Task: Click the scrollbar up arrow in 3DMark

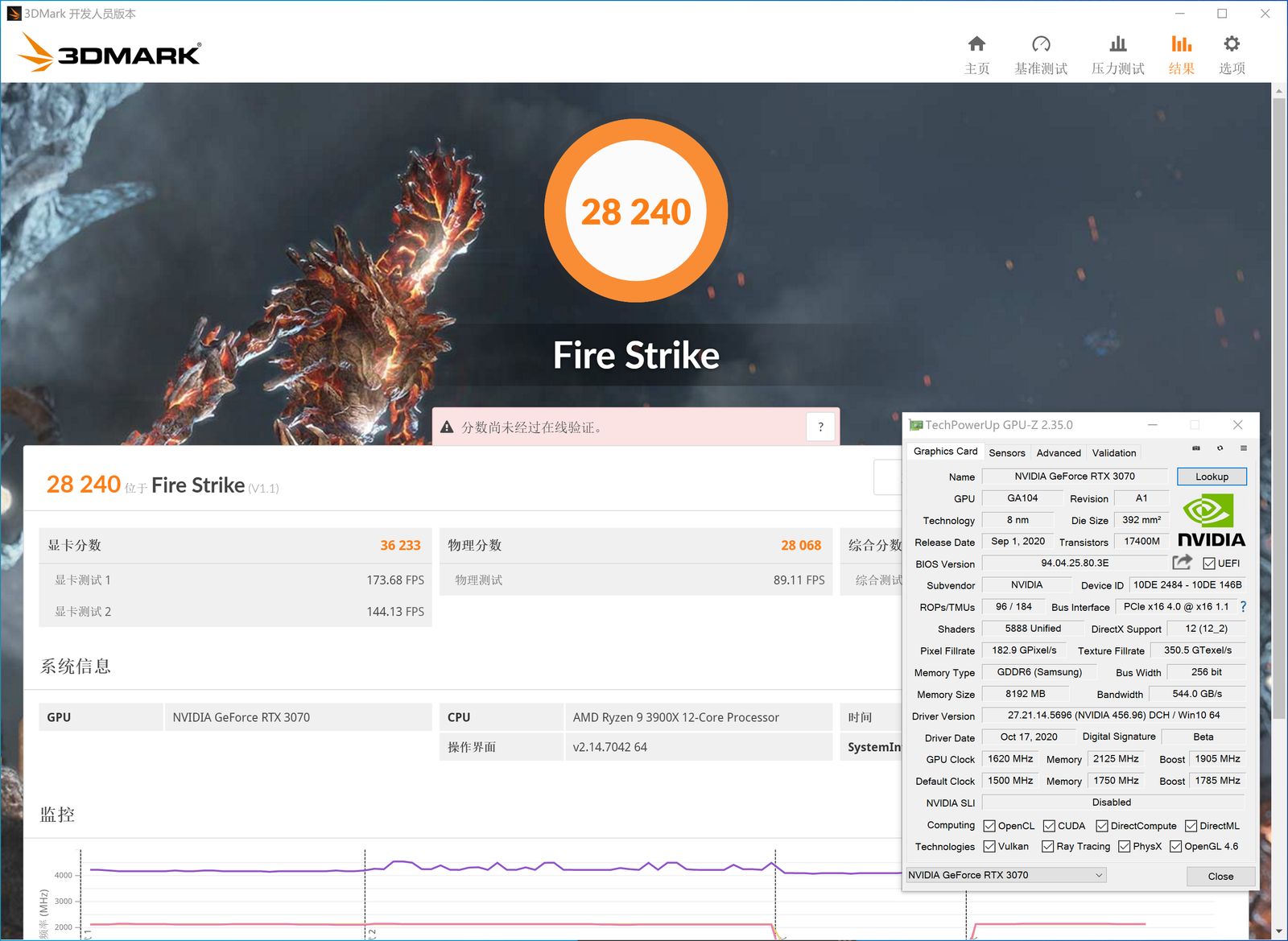Action: [x=1279, y=91]
